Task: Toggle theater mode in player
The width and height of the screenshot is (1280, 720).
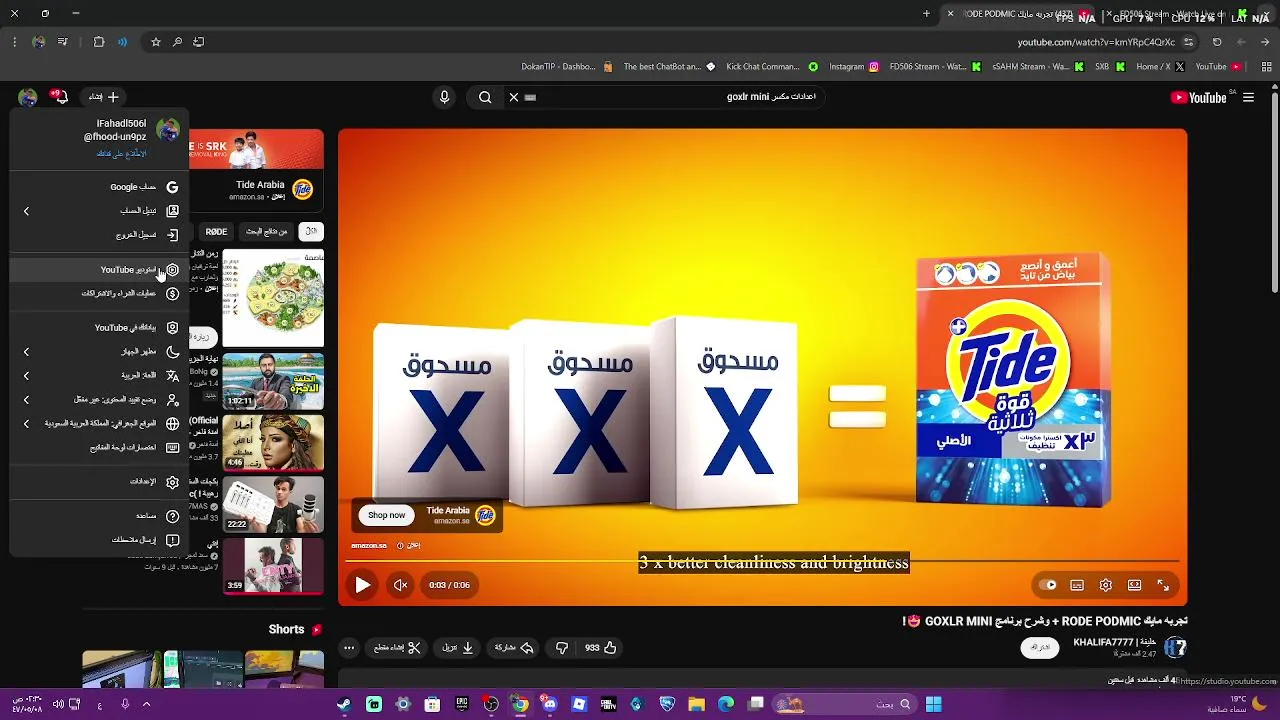Action: tap(1135, 585)
